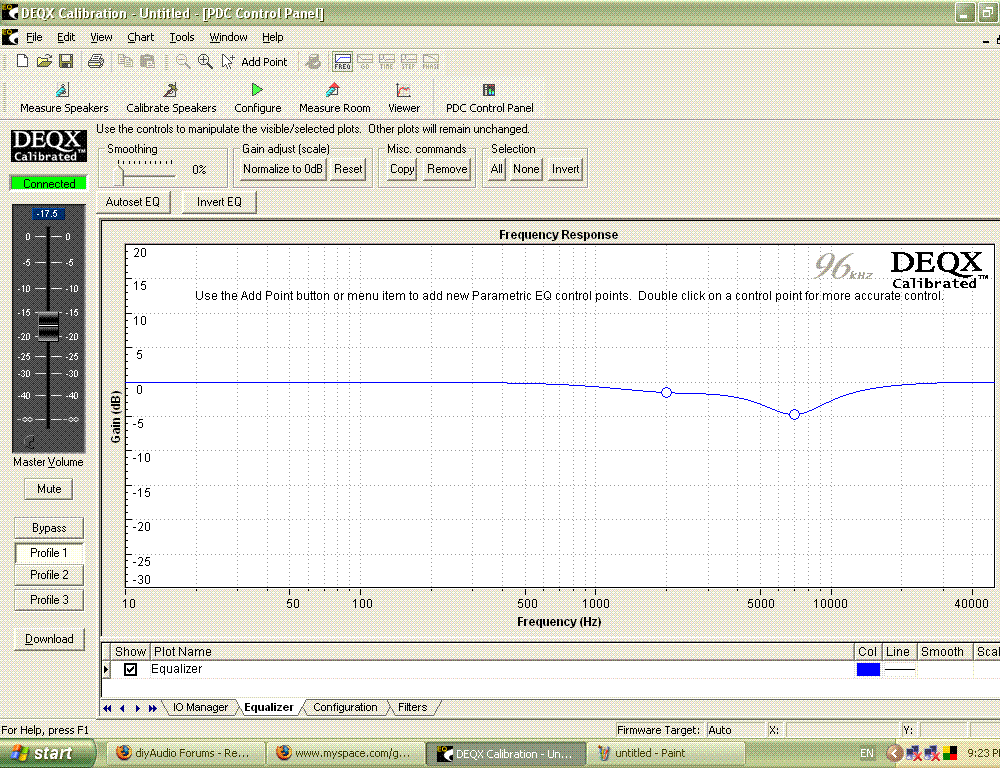
Task: Click the Selection All button
Action: click(496, 169)
